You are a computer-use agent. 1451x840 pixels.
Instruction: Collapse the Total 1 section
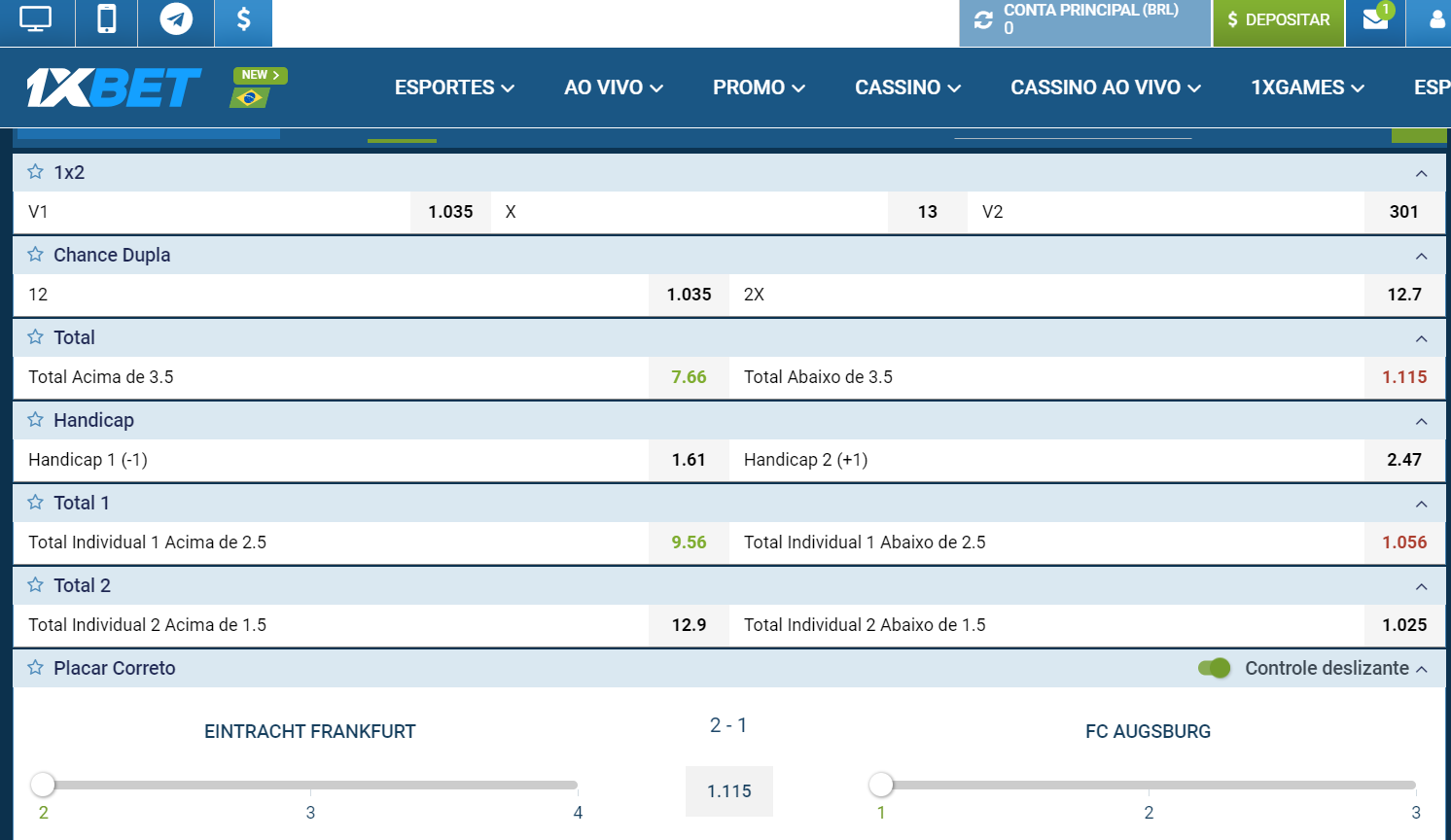(1422, 504)
